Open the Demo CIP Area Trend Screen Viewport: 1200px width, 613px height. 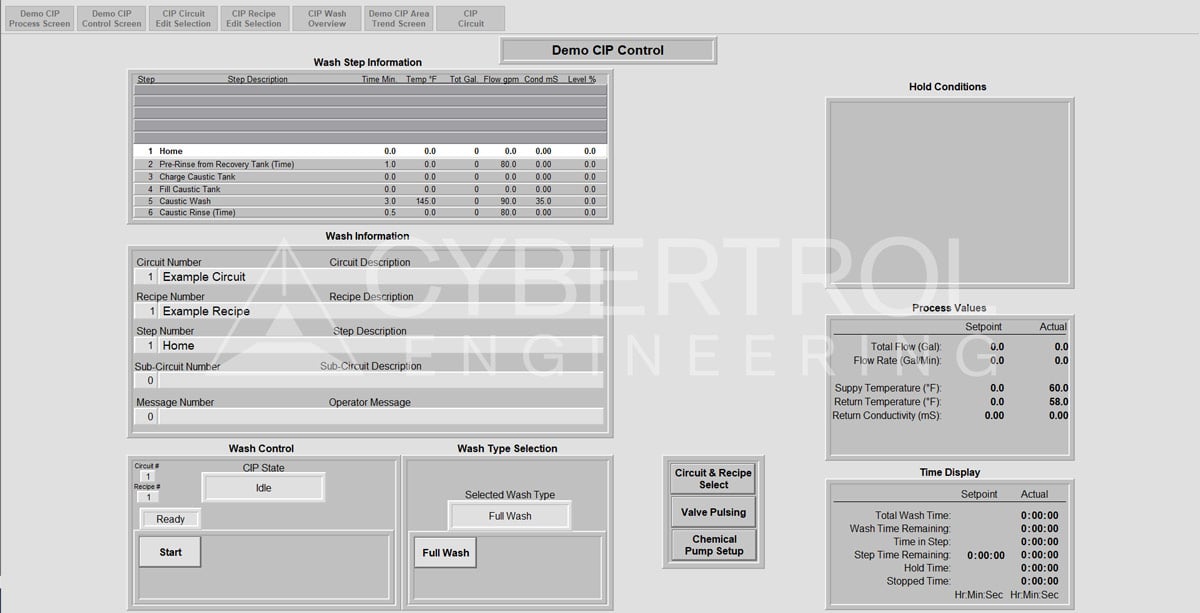(x=398, y=17)
